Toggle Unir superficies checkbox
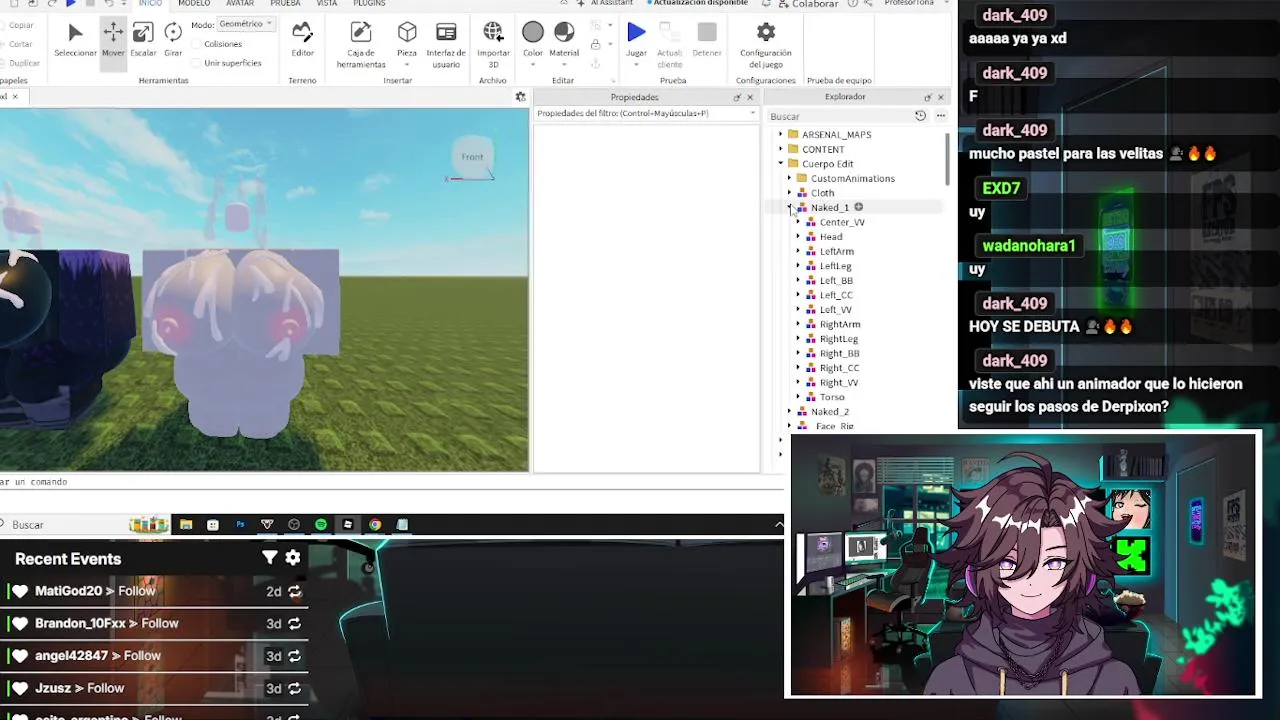 pos(195,63)
